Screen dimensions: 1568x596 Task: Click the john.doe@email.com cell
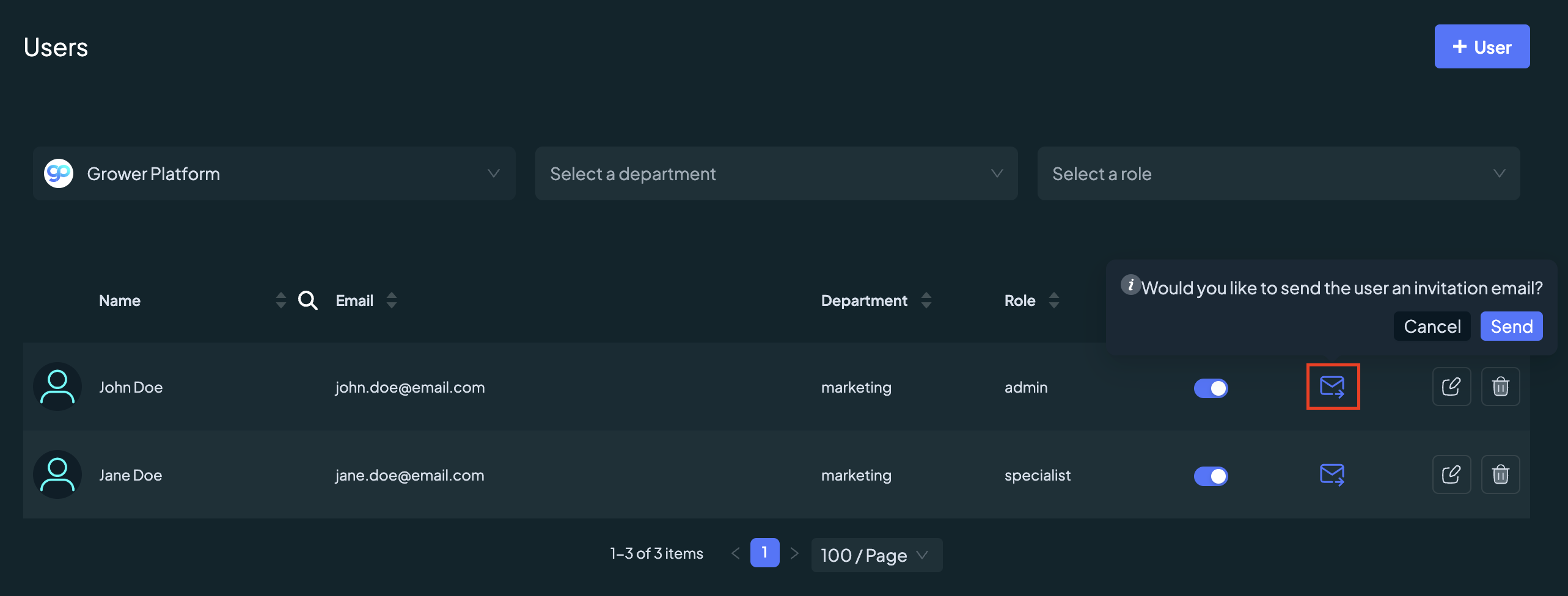click(x=409, y=387)
